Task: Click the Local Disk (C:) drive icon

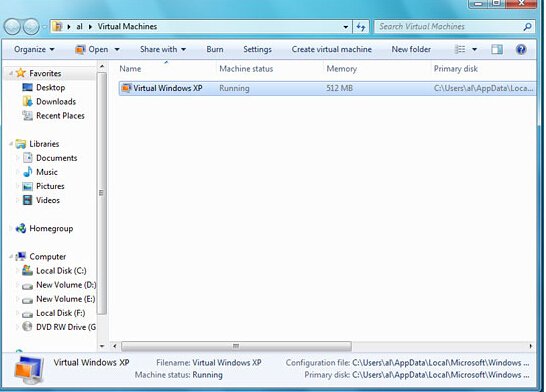Action: [x=27, y=271]
